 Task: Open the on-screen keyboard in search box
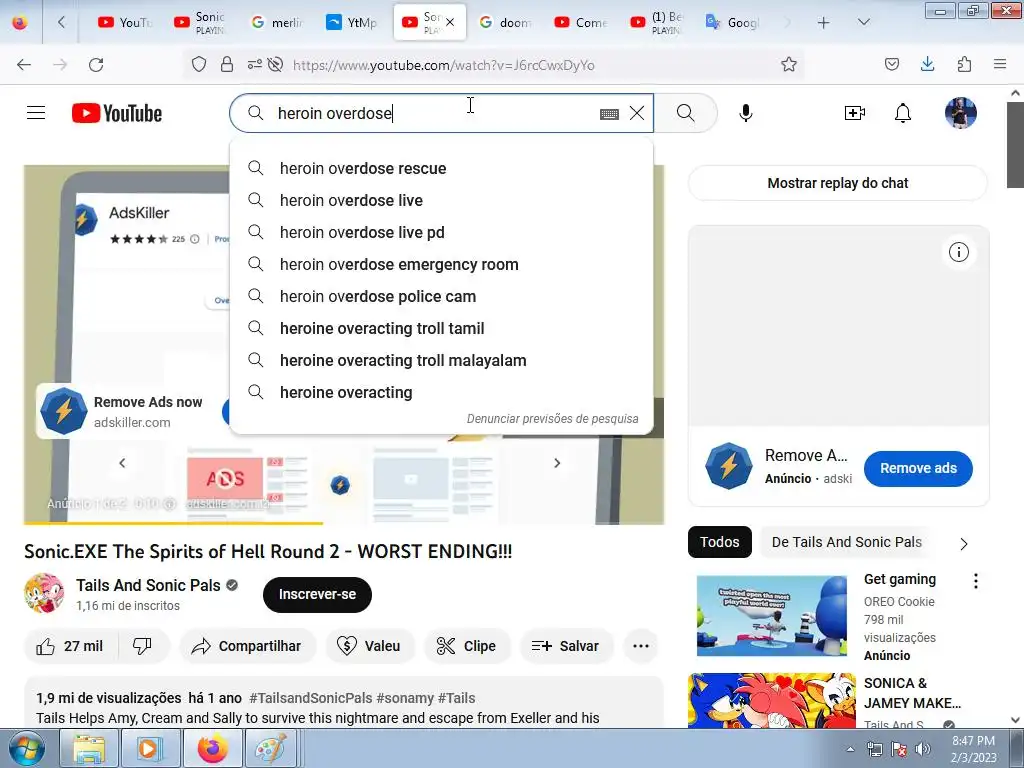pos(609,114)
